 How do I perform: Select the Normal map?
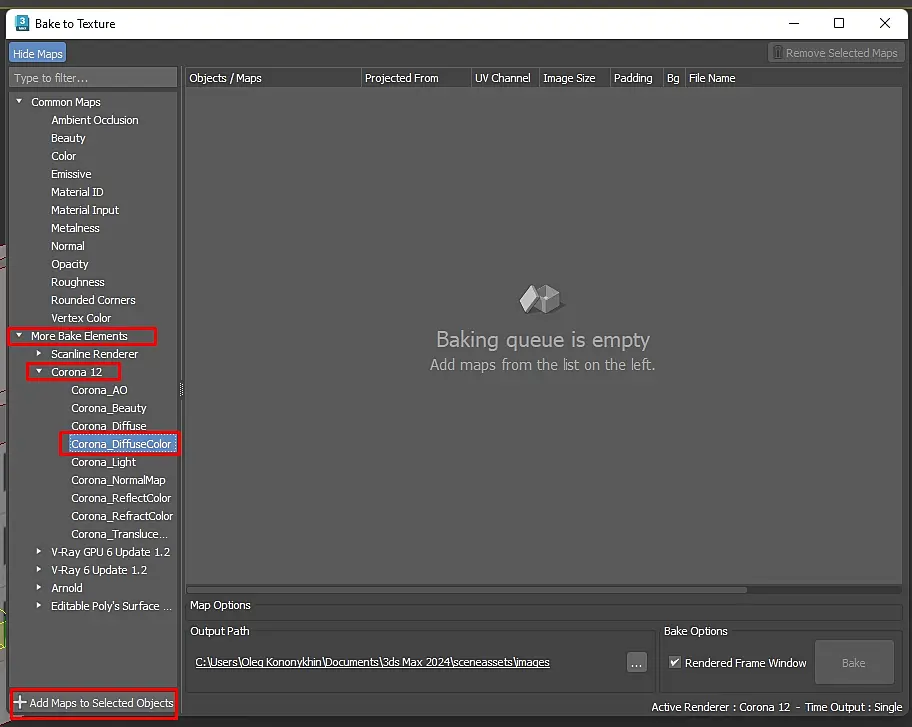pyautogui.click(x=67, y=246)
